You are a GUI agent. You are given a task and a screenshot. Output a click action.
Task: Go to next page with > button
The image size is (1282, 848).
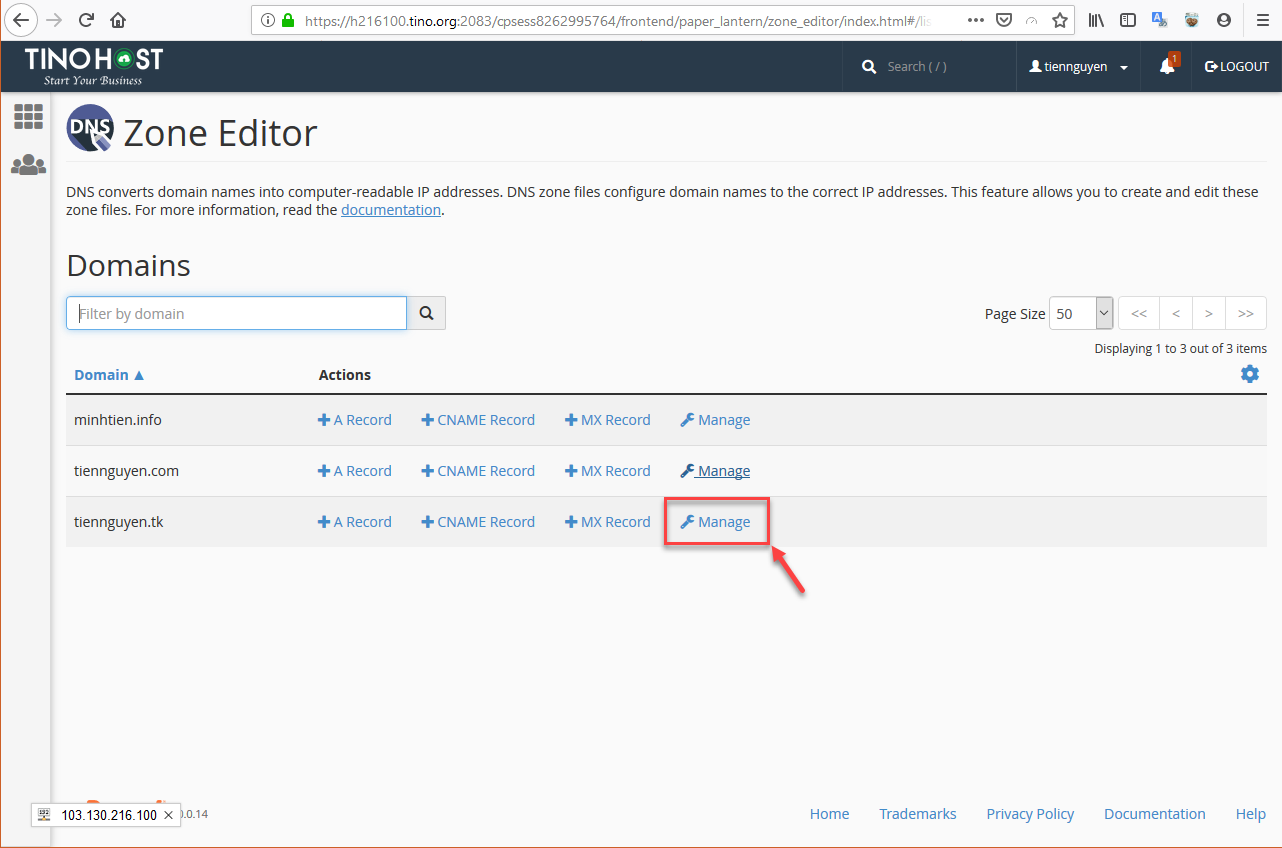tap(1209, 313)
